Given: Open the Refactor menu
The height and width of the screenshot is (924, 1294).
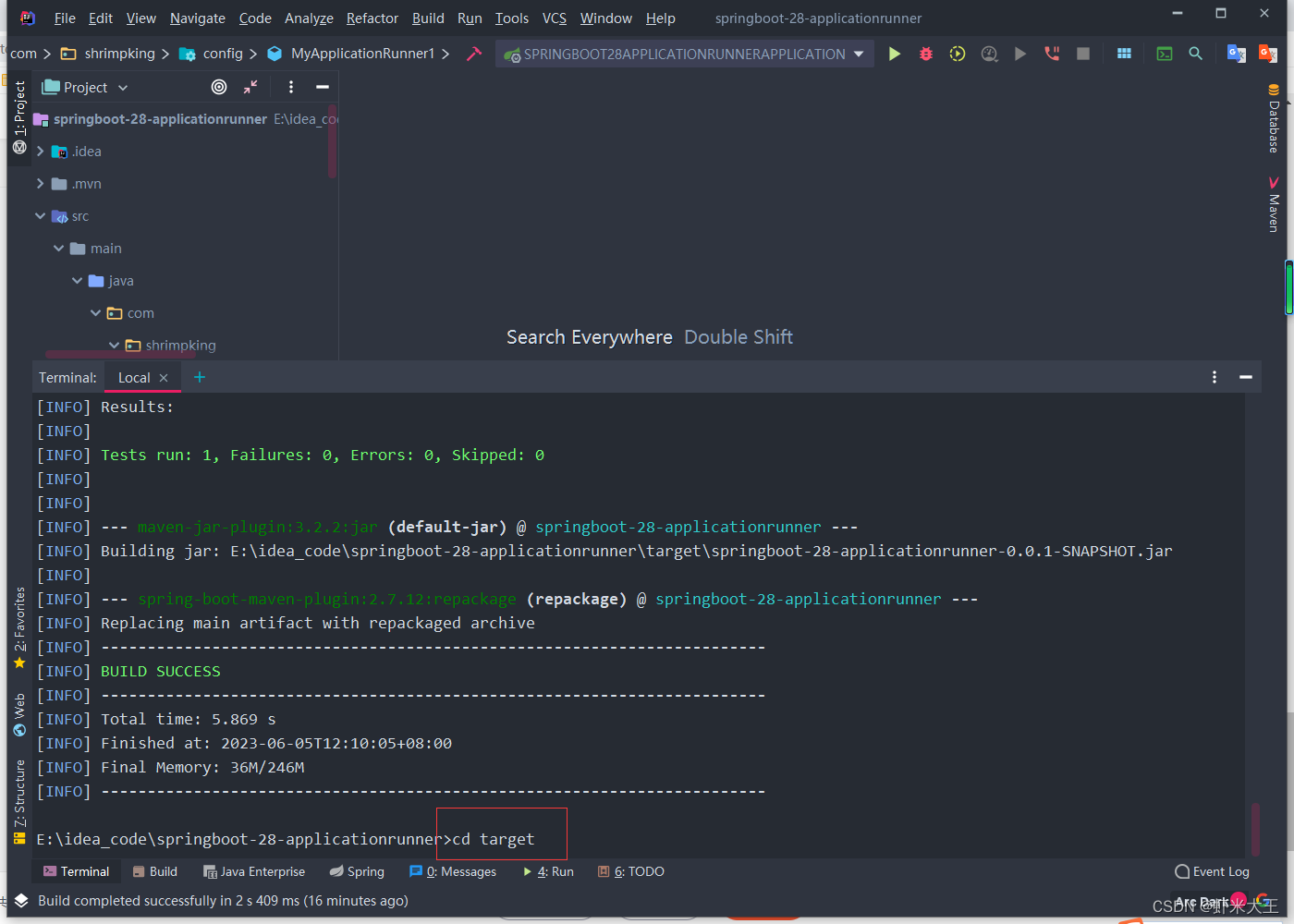Looking at the screenshot, I should (x=372, y=18).
